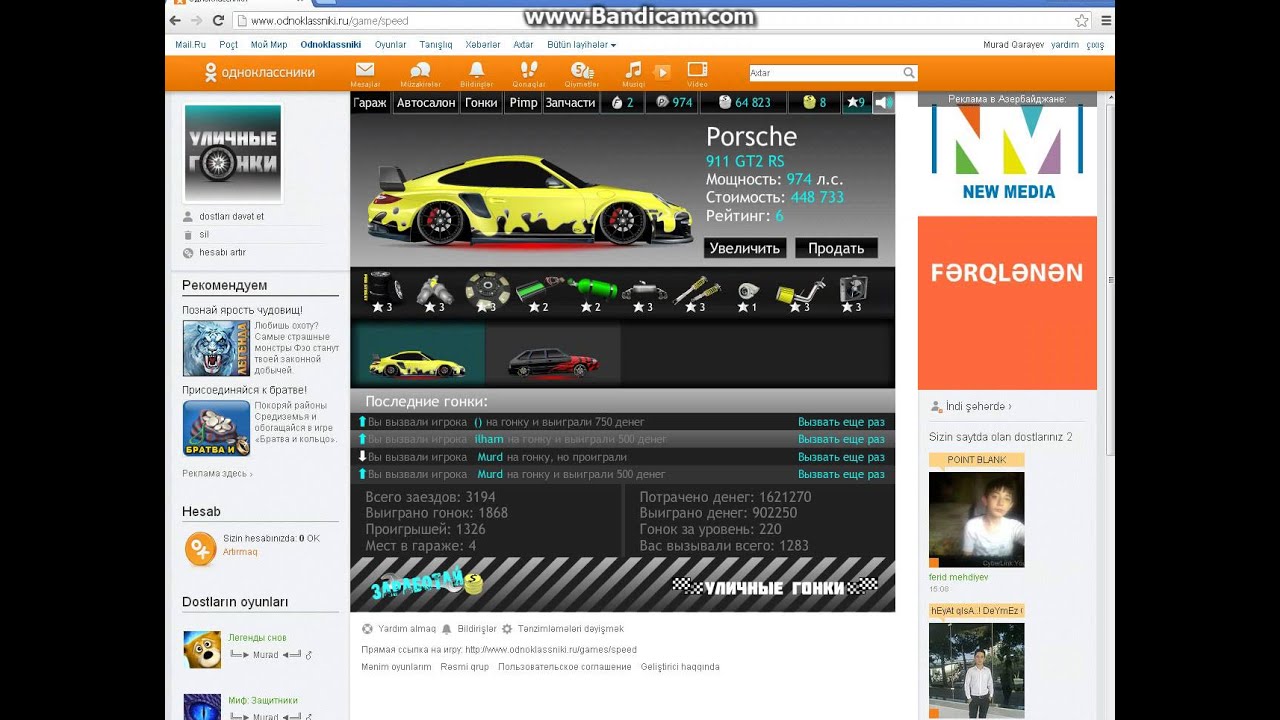
Task: Click the Artırmaq balance link
Action: [x=240, y=551]
